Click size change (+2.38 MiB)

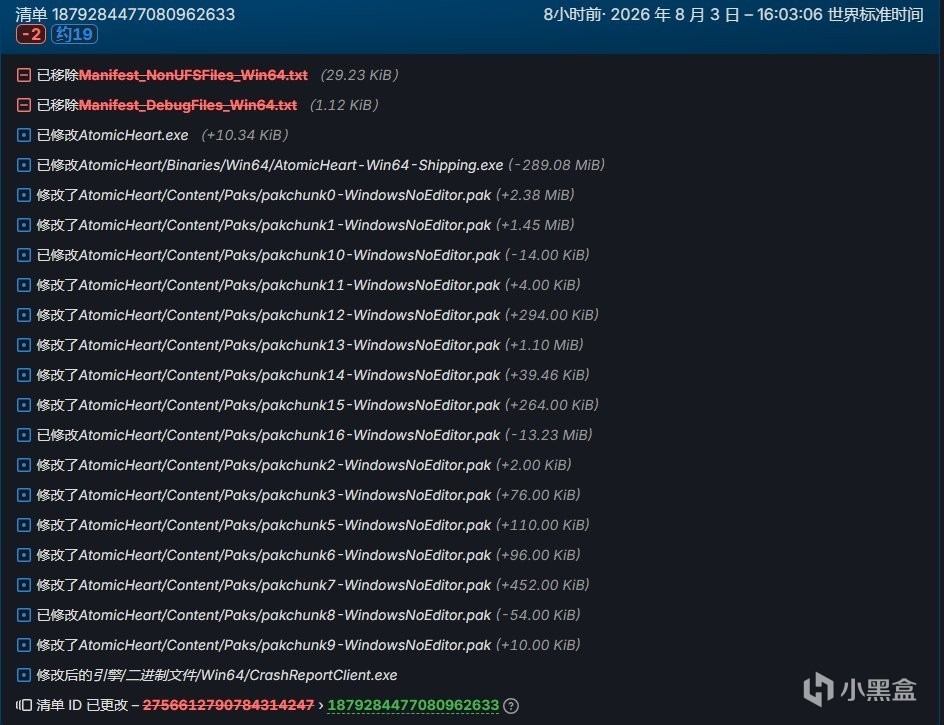535,195
